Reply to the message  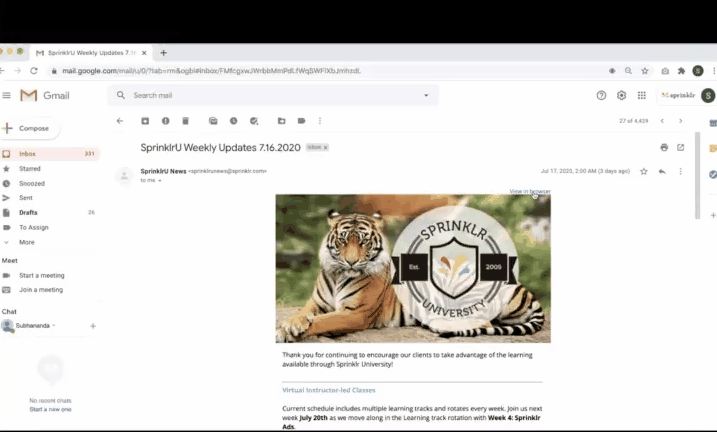click(662, 171)
